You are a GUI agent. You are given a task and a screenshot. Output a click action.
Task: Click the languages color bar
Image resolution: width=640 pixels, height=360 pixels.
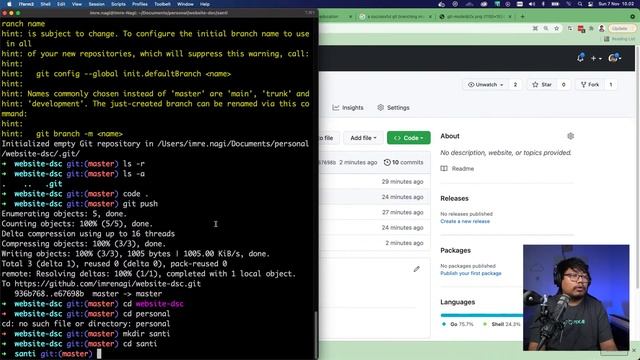coord(482,315)
